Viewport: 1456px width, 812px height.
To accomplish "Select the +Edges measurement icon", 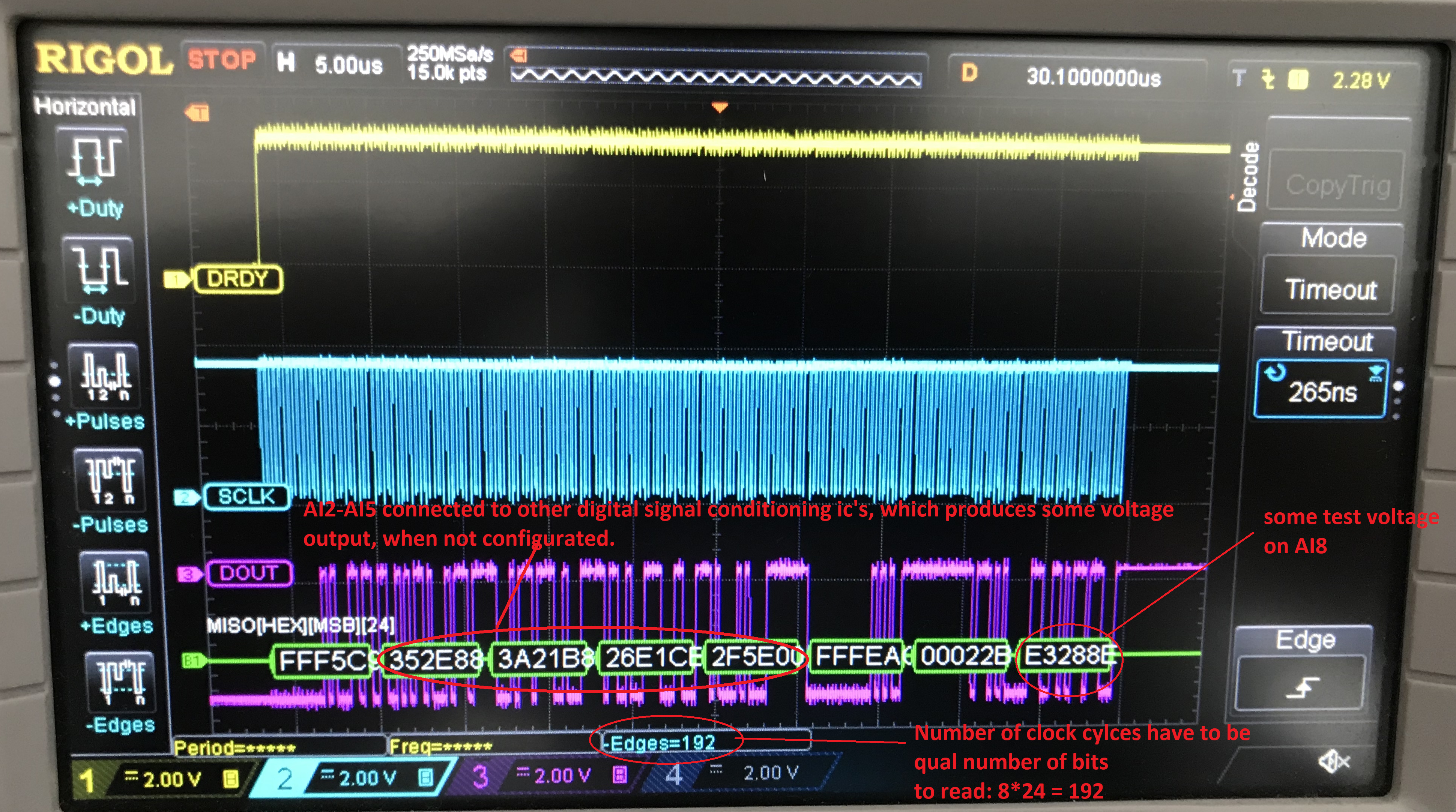I will pyautogui.click(x=116, y=582).
